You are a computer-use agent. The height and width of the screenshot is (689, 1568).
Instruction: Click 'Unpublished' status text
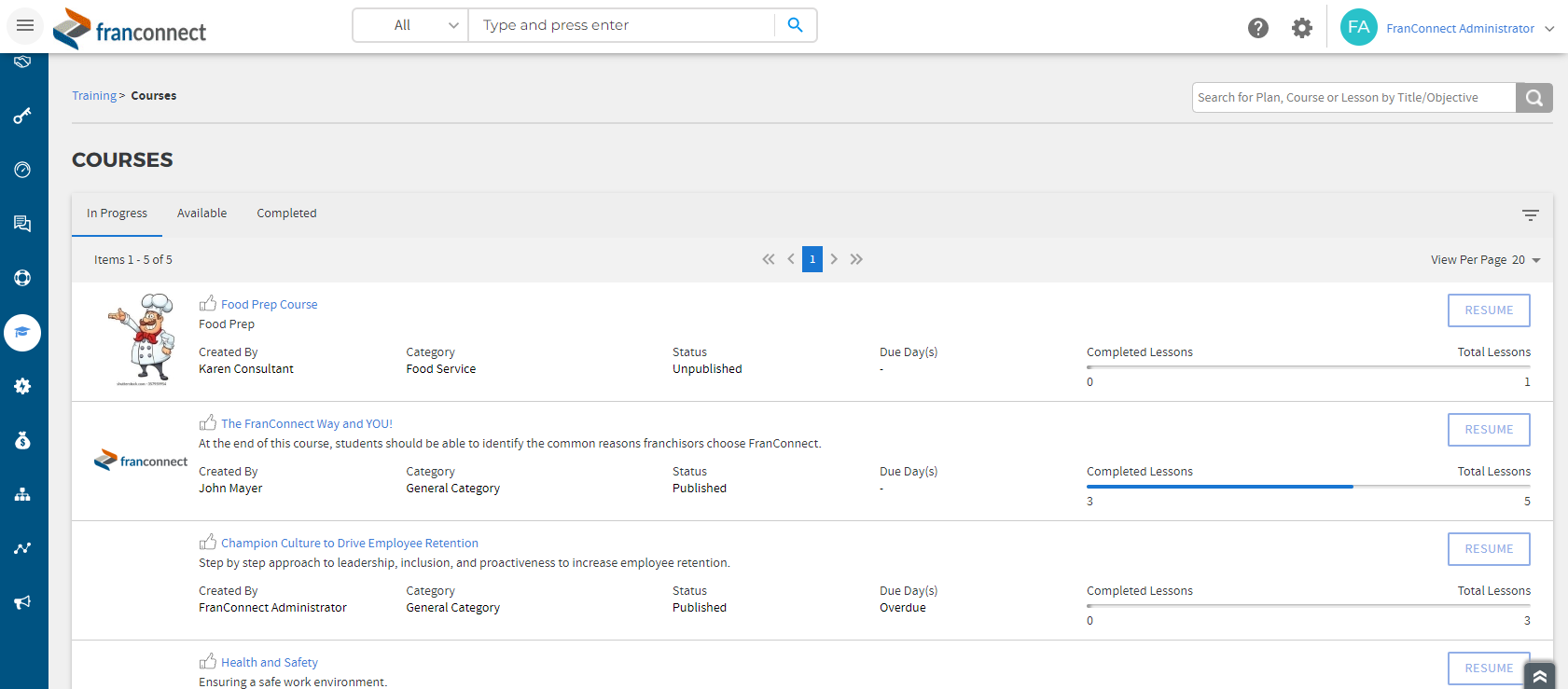(707, 369)
